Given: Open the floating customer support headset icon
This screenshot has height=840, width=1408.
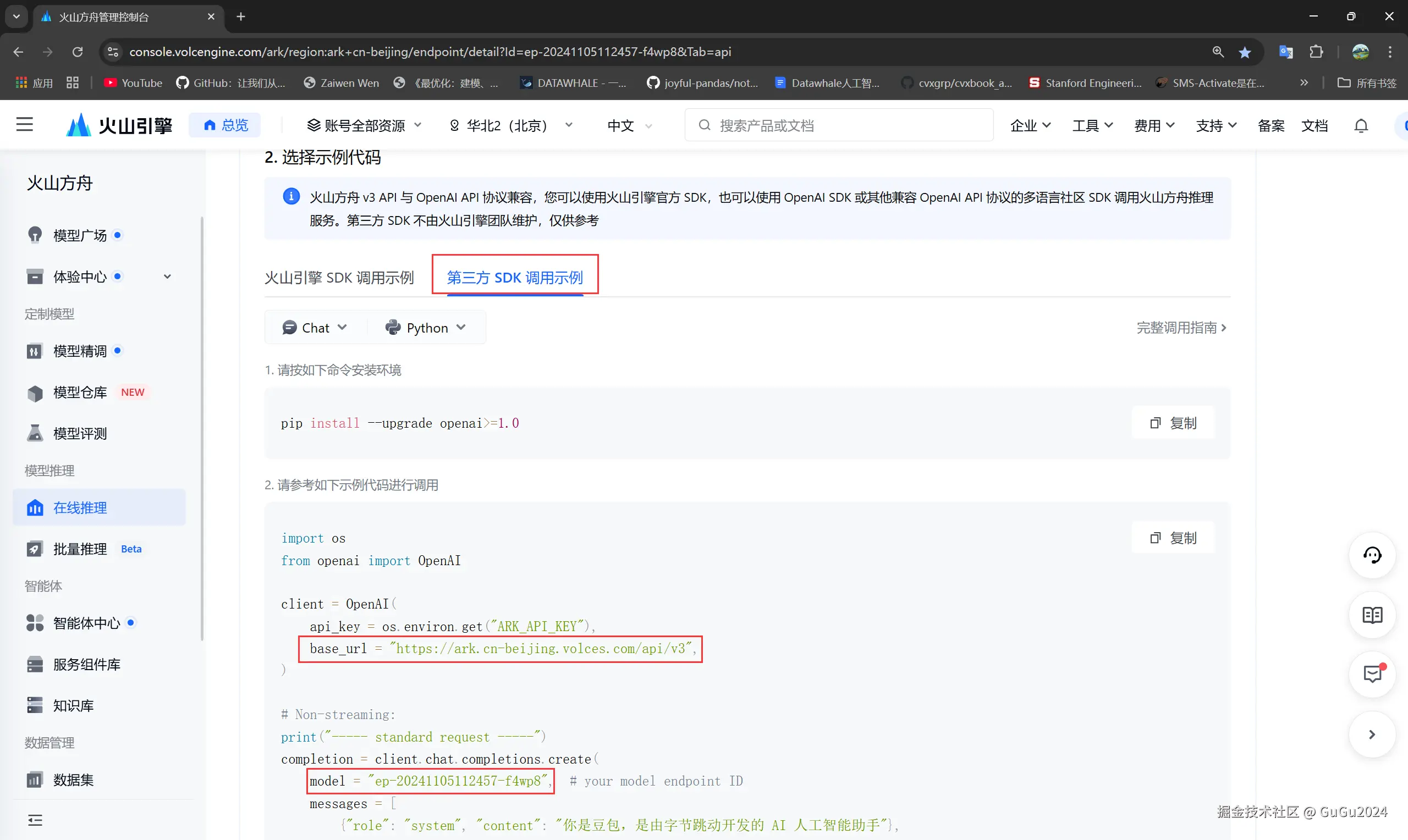Looking at the screenshot, I should 1372,555.
